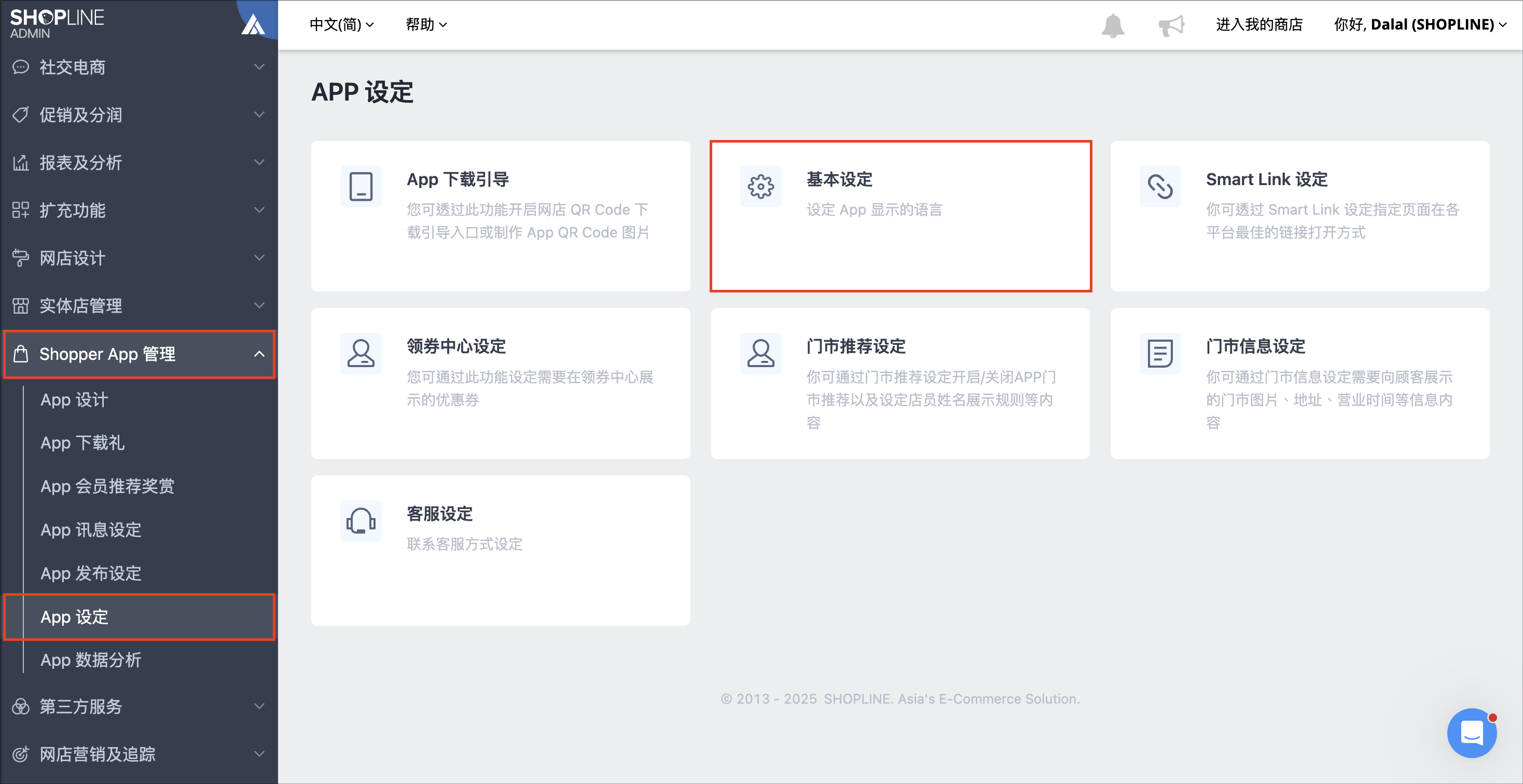Click the marketing tracking target icon
Viewport: 1523px width, 784px height.
(x=21, y=754)
